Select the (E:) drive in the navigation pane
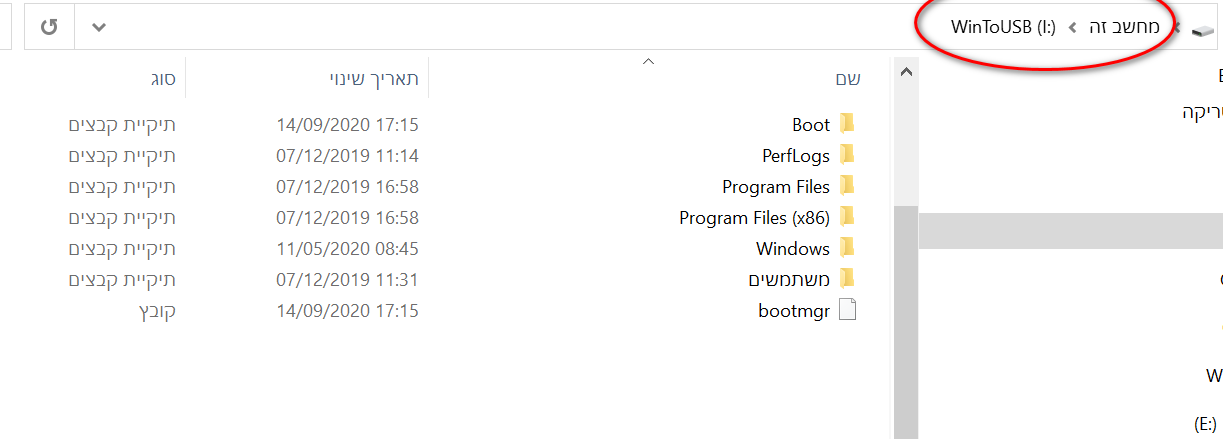1223x439 pixels. coord(1204,422)
